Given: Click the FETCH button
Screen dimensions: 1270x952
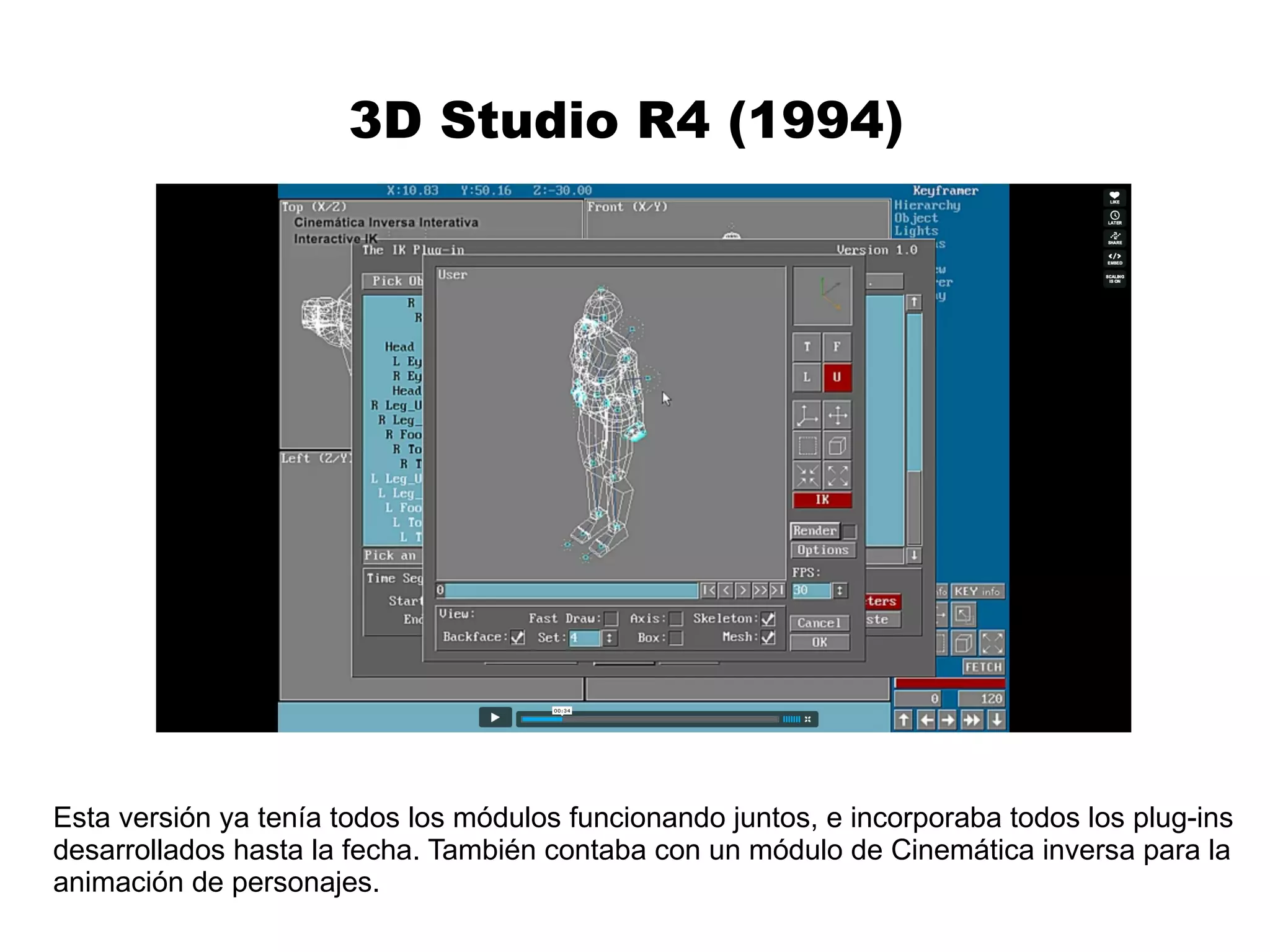Looking at the screenshot, I should [x=983, y=667].
